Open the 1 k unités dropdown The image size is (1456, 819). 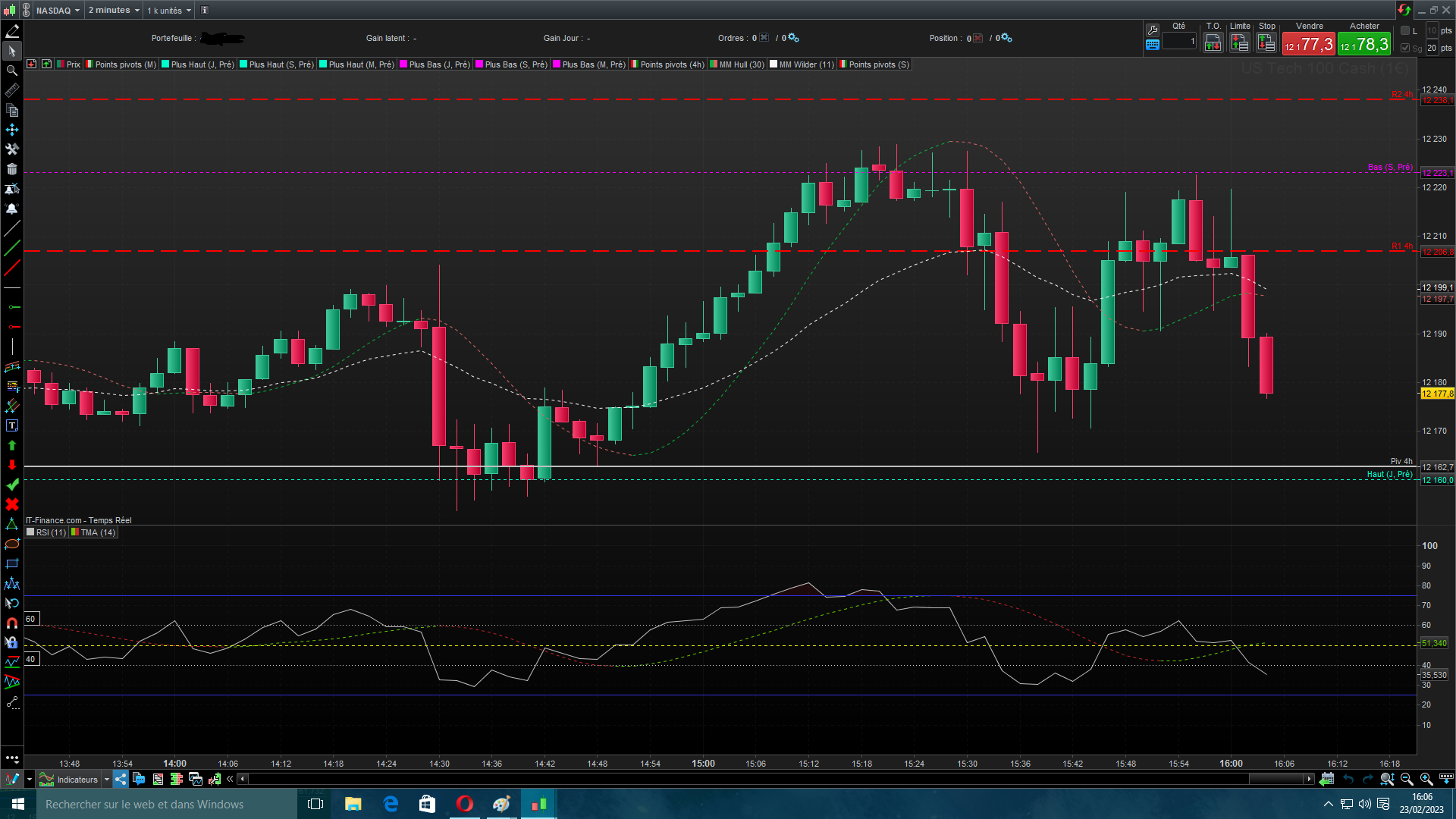[169, 11]
